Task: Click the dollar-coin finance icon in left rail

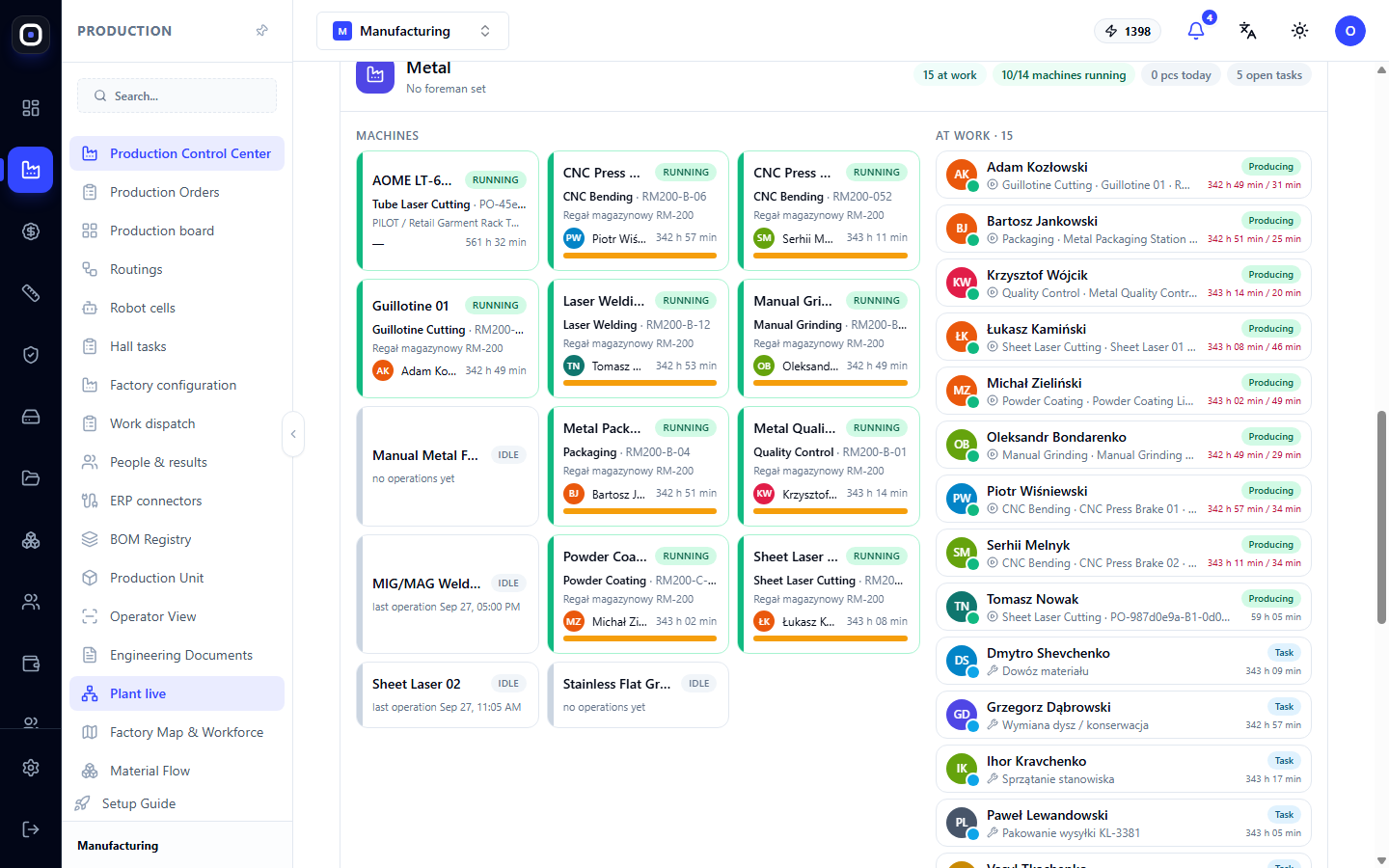Action: point(31,231)
